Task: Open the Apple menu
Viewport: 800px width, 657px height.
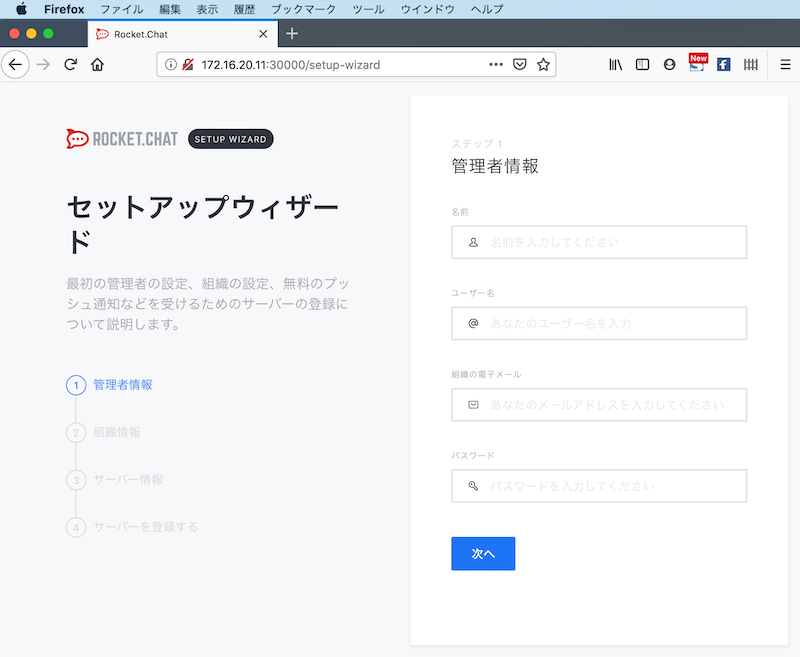Action: 21,9
